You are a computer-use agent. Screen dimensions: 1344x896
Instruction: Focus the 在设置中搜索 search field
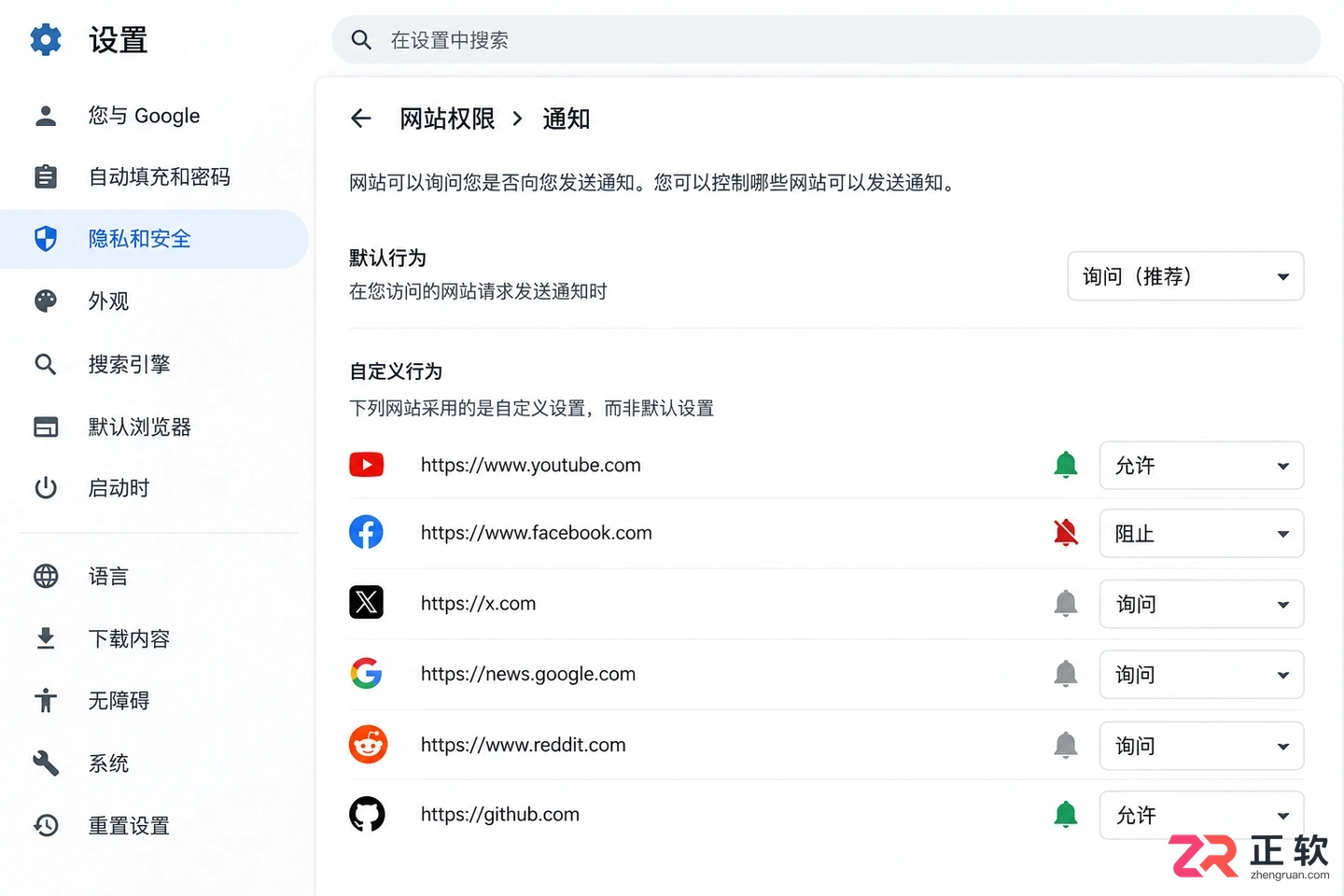tap(826, 40)
